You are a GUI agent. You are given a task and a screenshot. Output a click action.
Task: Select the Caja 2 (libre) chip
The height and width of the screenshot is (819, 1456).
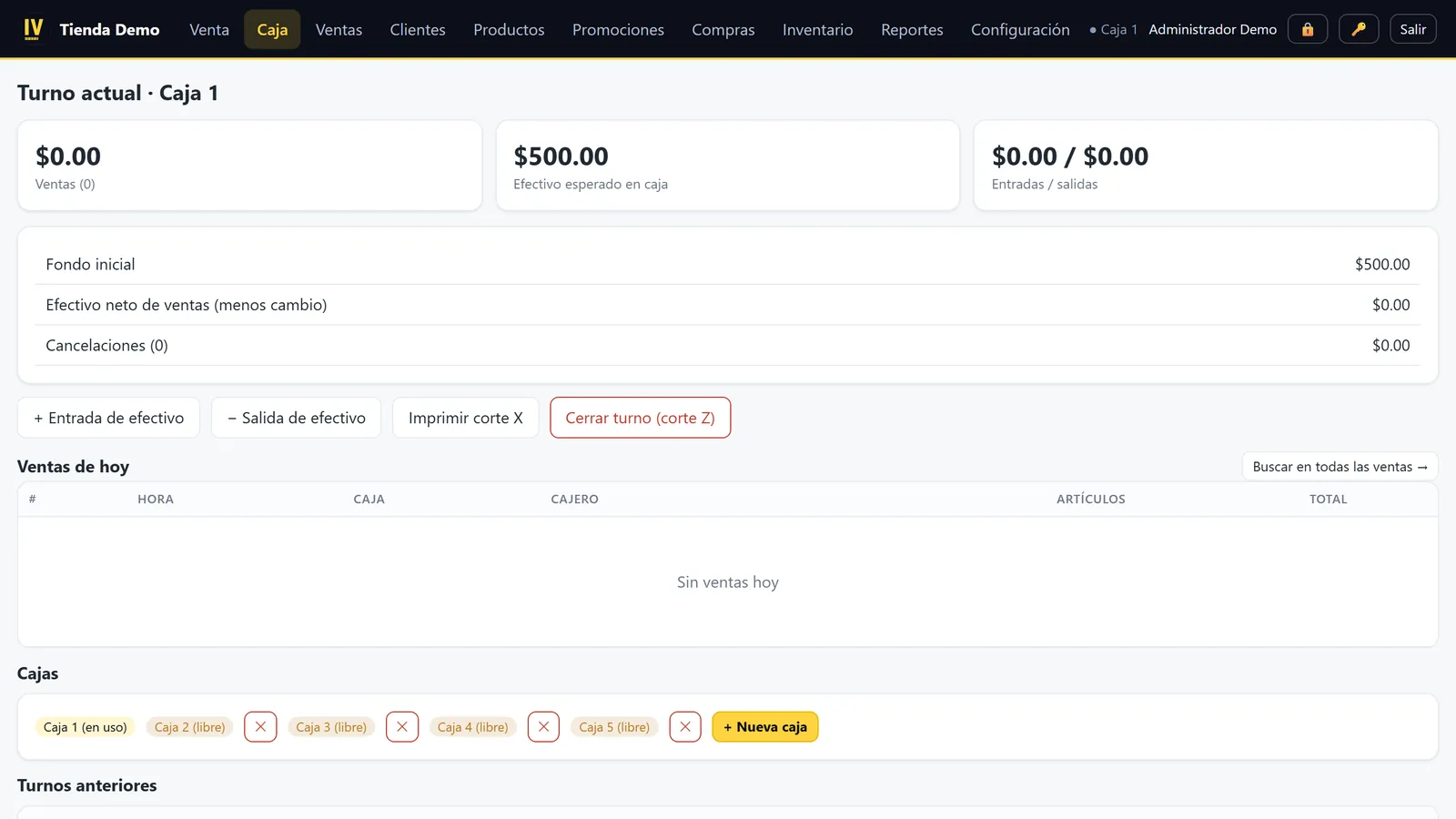point(189,727)
